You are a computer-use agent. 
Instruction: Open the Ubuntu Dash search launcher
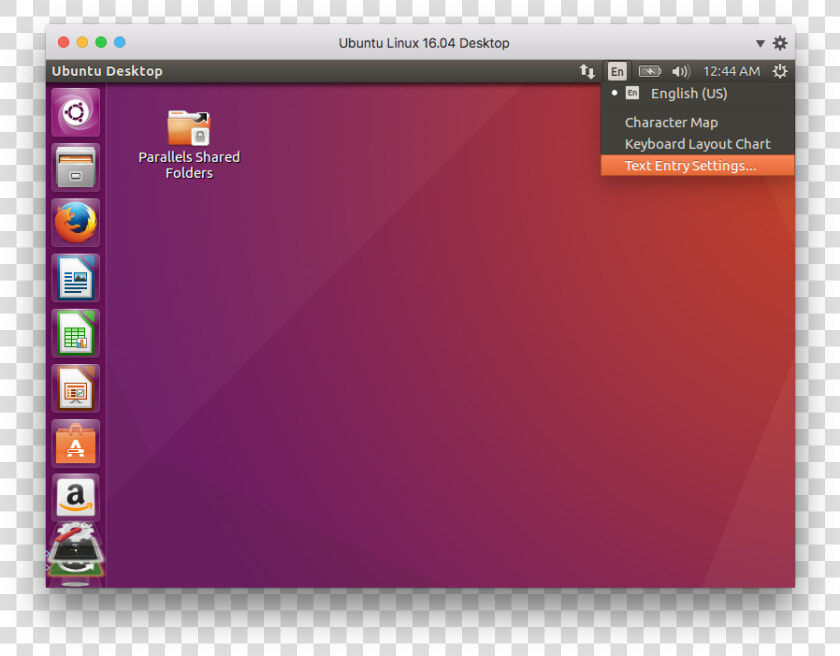(76, 112)
